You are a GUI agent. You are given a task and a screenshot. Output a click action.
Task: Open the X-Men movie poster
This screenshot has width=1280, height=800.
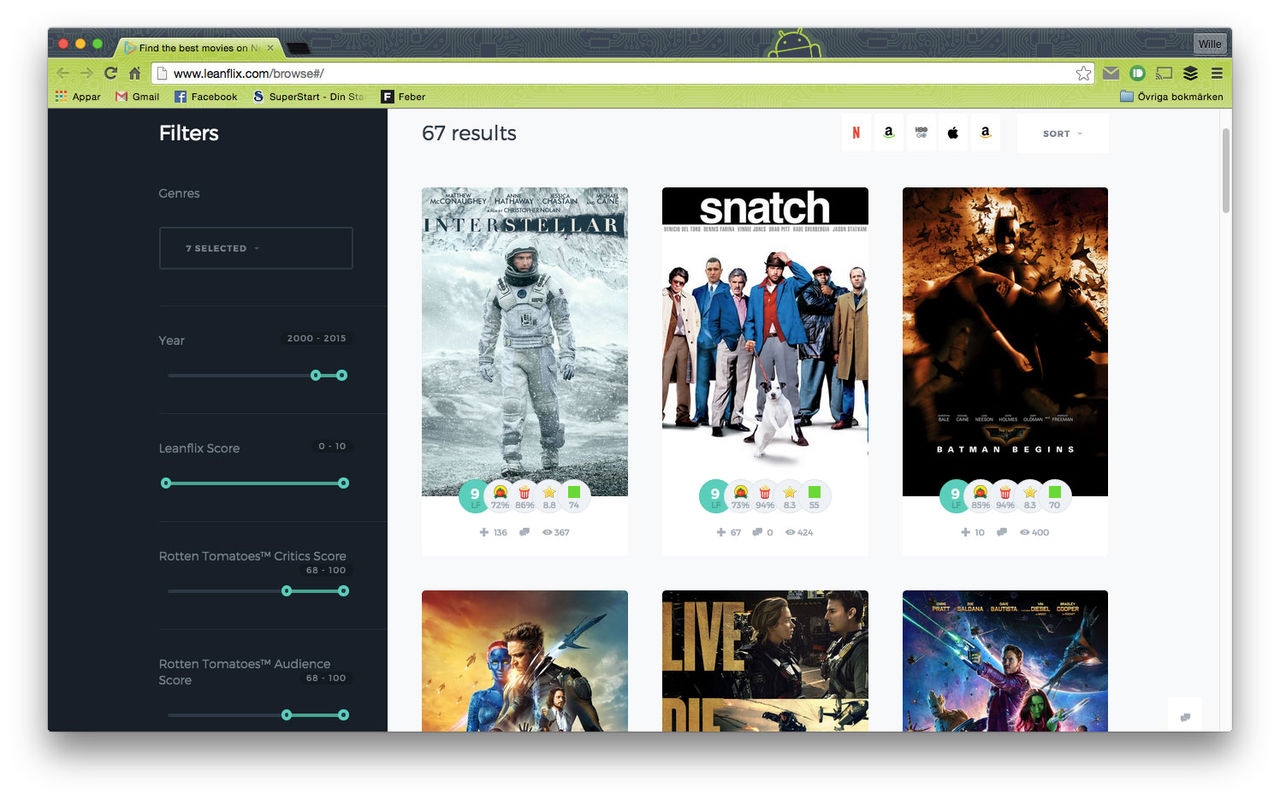tap(525, 660)
